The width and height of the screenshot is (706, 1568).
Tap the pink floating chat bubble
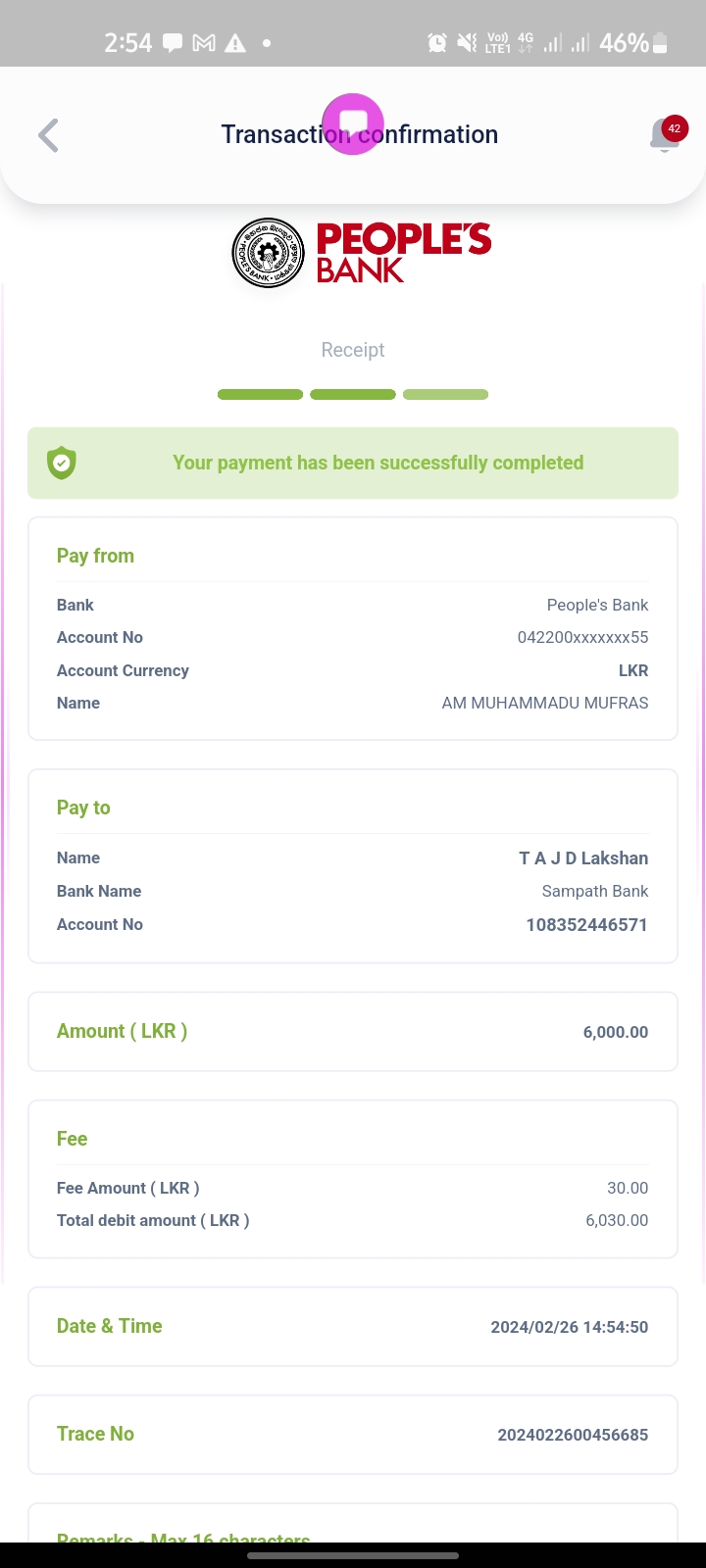click(353, 123)
